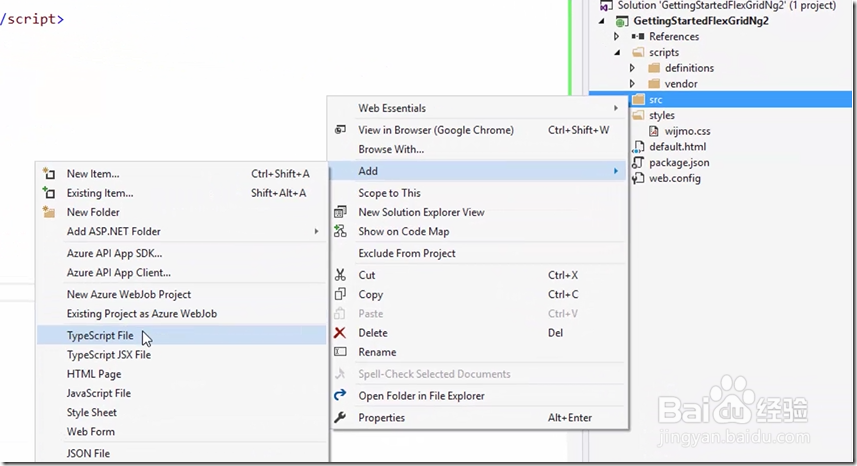This screenshot has width=857, height=466.
Task: Click the scripts folder icon
Action: (638, 52)
